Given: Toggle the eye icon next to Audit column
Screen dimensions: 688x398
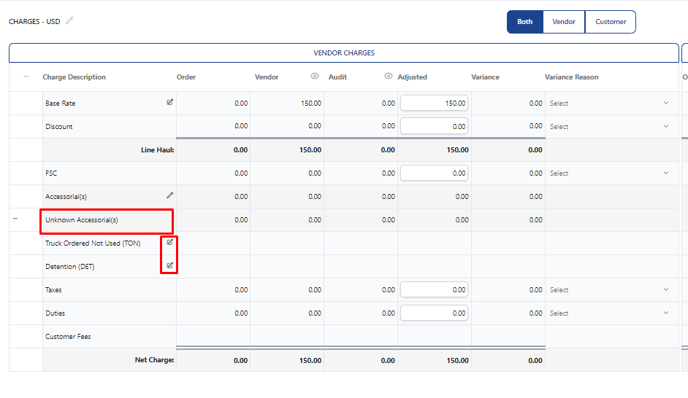Looking at the screenshot, I should pyautogui.click(x=388, y=76).
